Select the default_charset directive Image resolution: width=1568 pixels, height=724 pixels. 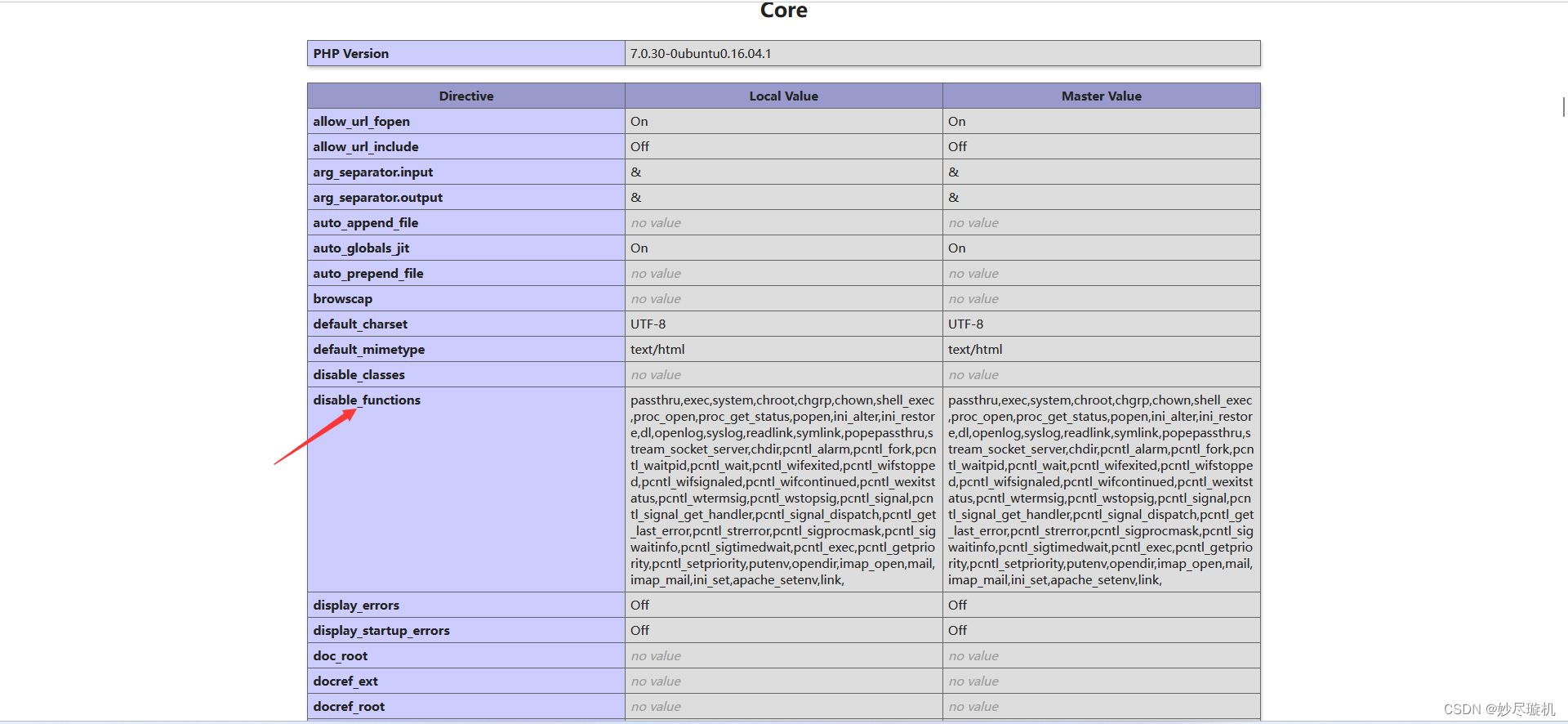click(360, 324)
